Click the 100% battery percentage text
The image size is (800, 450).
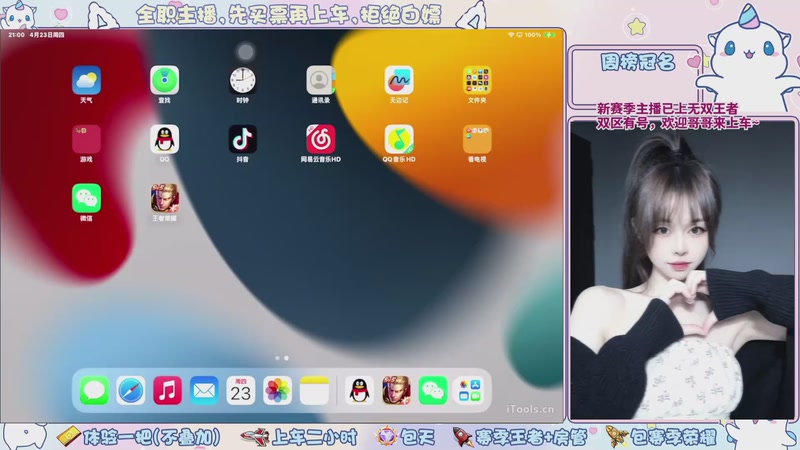point(533,35)
